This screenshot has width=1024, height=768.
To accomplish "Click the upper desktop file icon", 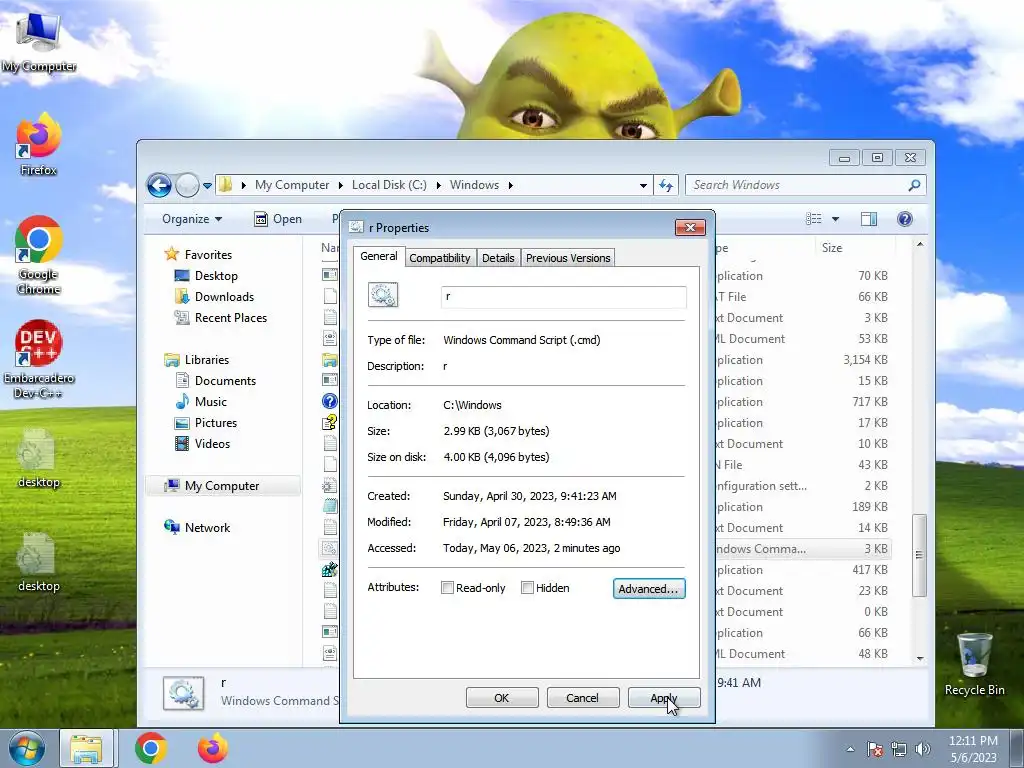I will point(38,458).
